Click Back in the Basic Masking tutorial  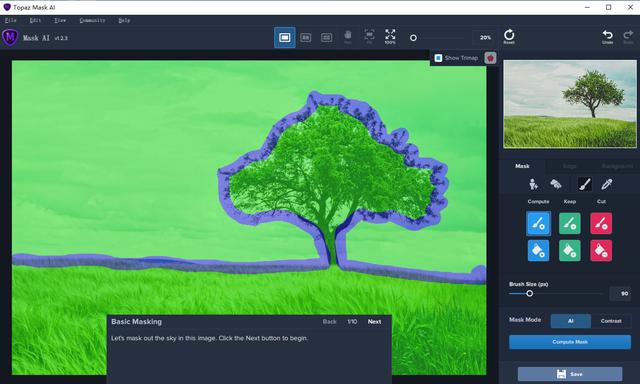coord(329,322)
